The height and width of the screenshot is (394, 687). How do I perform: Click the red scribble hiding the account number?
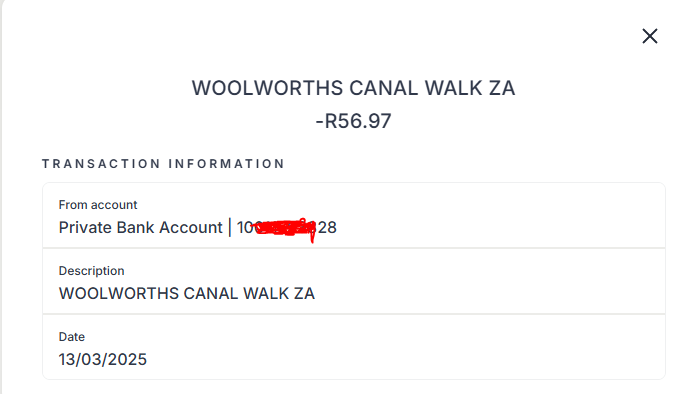coord(284,229)
